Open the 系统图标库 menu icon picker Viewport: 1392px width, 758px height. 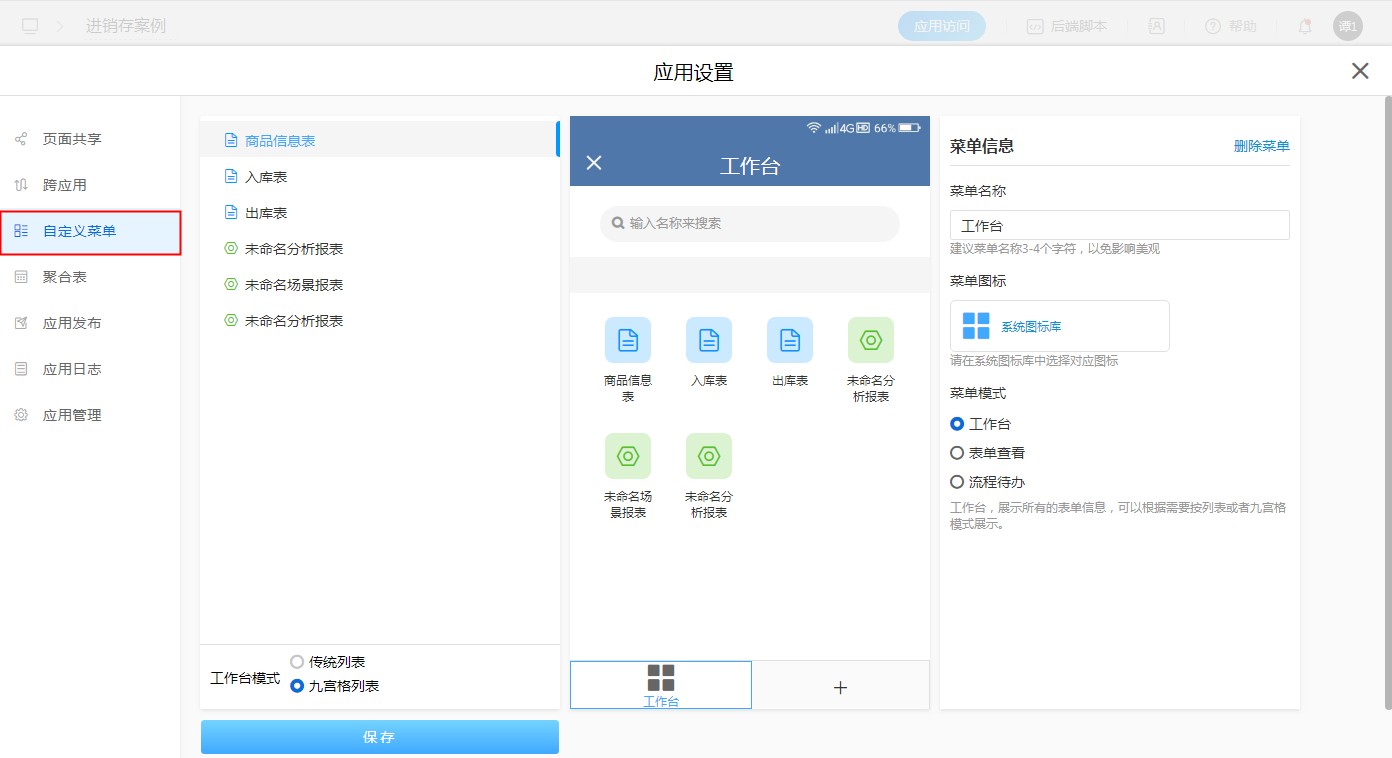click(x=1059, y=326)
